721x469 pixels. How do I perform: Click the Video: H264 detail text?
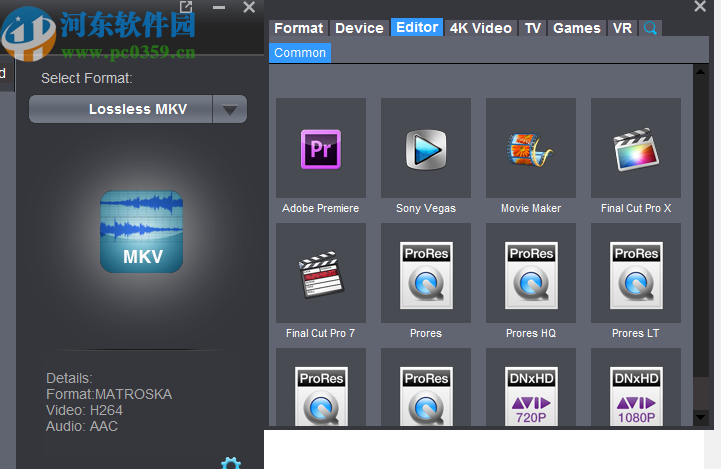pyautogui.click(x=84, y=410)
